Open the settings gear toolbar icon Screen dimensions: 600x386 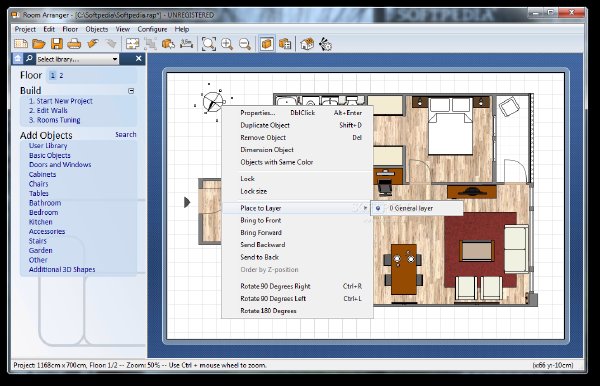(x=325, y=44)
